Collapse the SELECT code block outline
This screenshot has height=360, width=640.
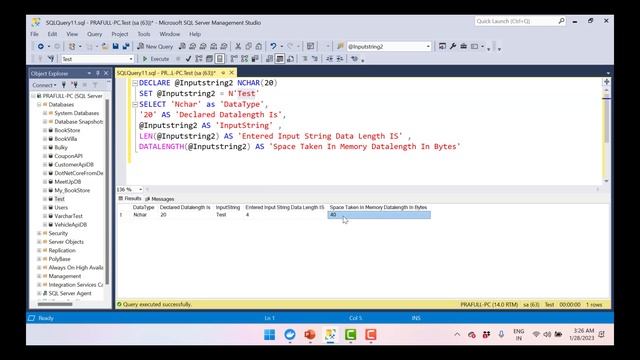(135, 104)
